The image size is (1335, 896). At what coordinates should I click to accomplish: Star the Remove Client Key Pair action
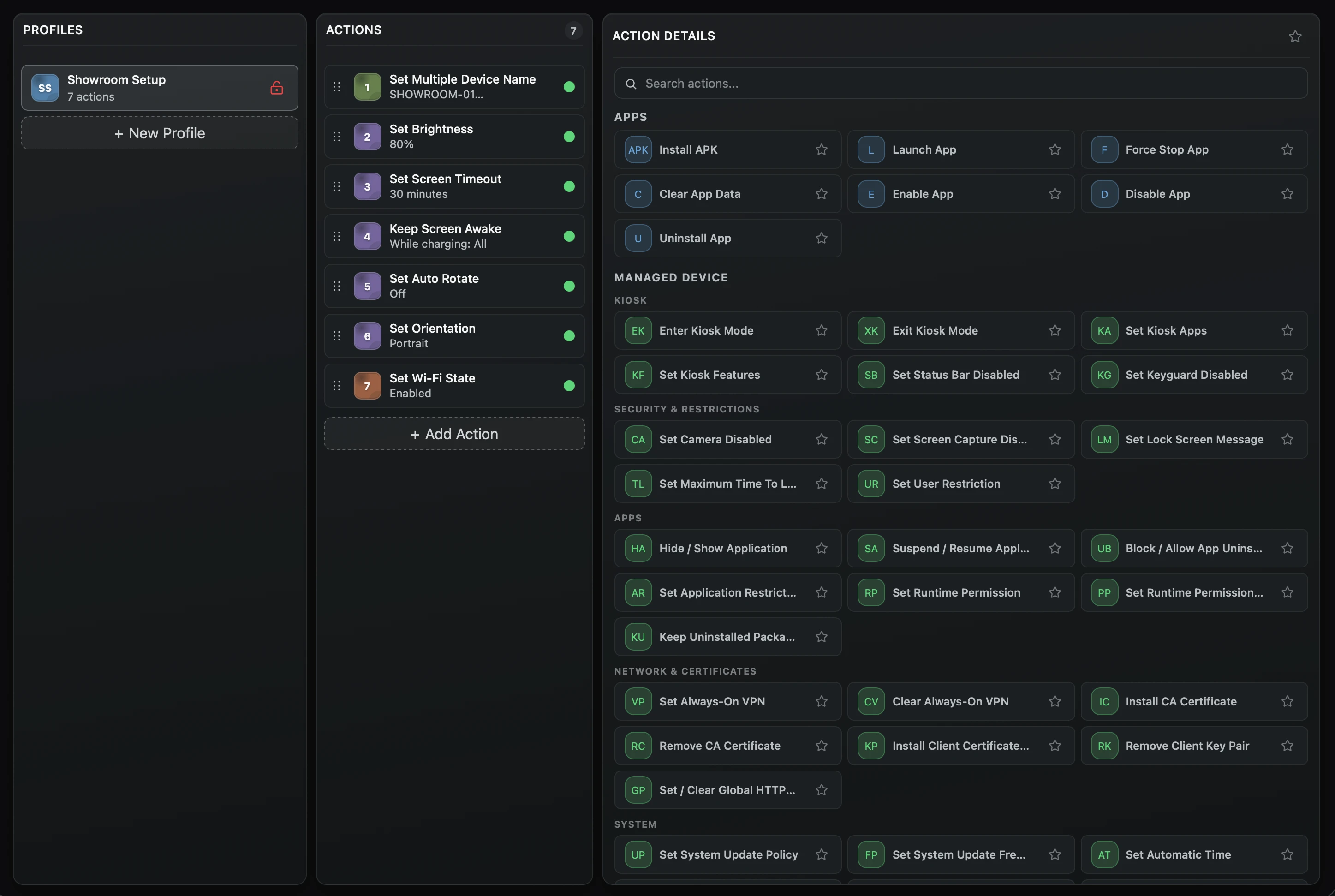[1287, 745]
